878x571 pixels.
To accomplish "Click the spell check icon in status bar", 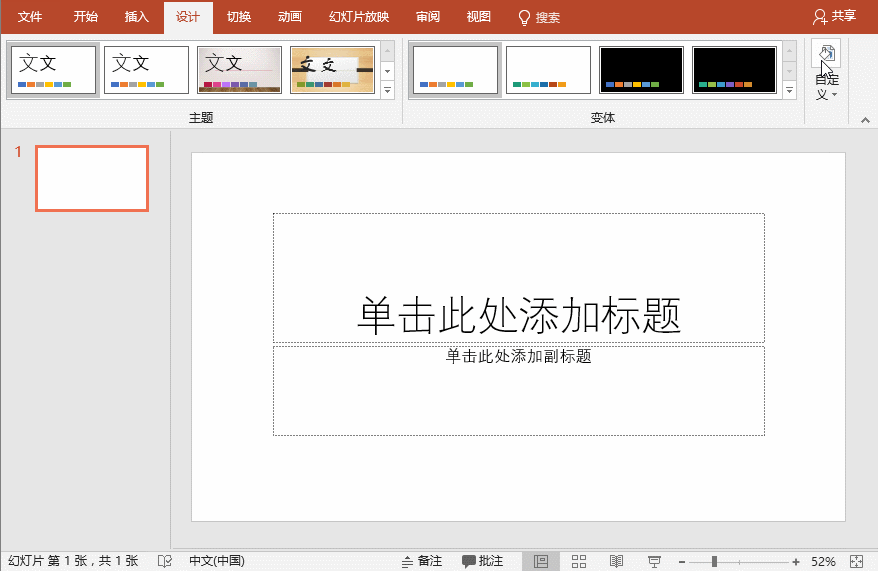I will tap(165, 561).
